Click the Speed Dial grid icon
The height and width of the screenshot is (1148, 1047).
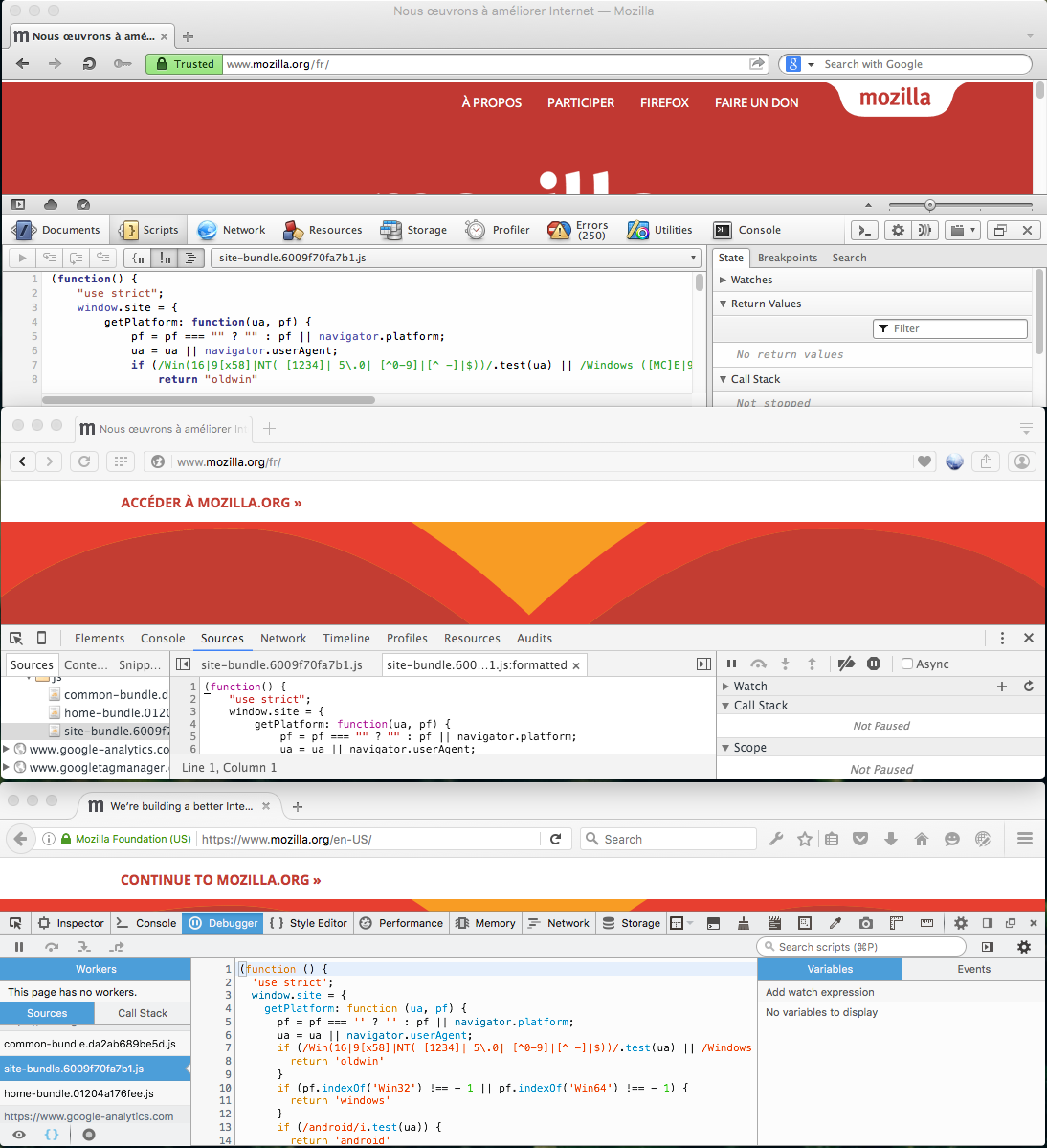(121, 461)
